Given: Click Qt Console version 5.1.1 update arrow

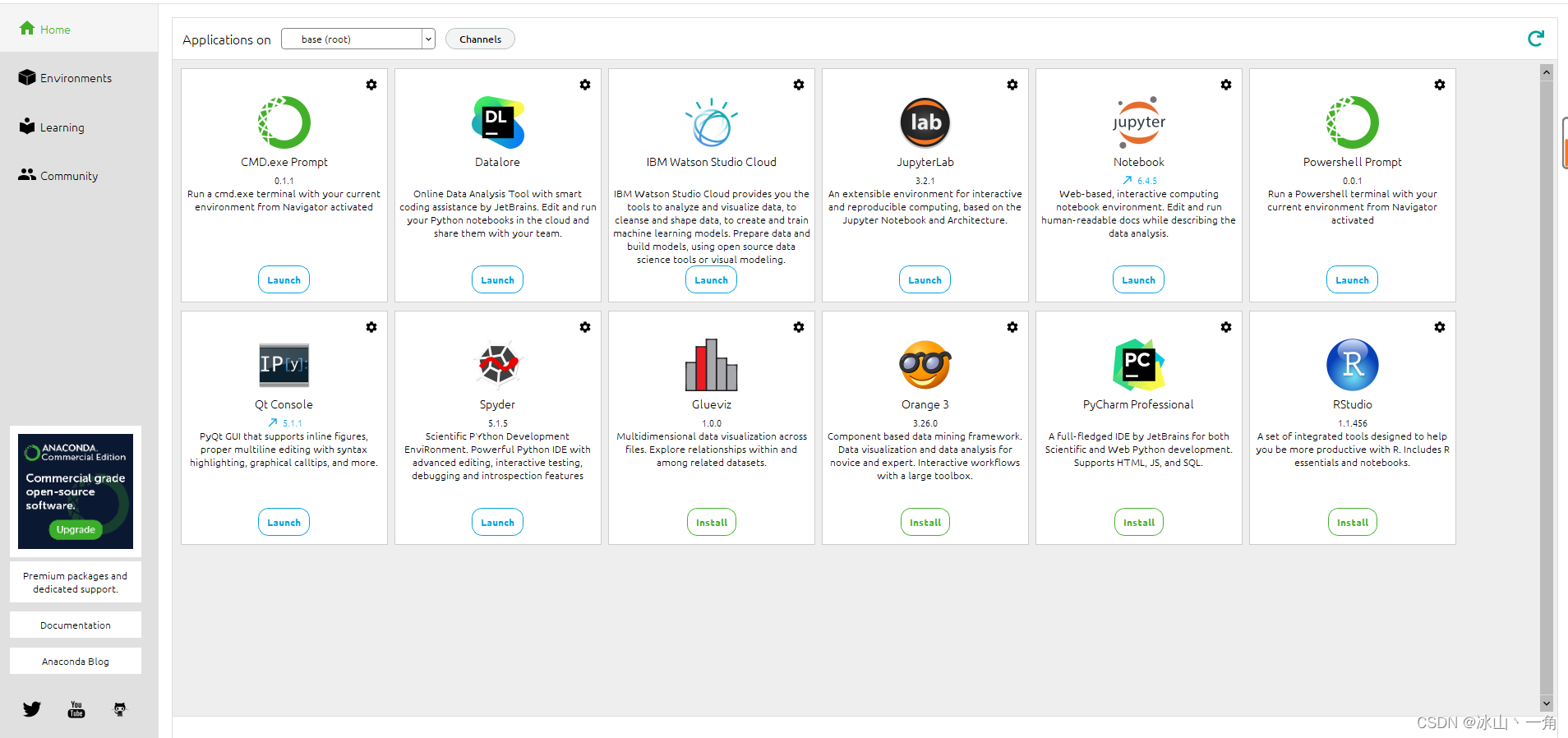Looking at the screenshot, I should pyautogui.click(x=272, y=422).
